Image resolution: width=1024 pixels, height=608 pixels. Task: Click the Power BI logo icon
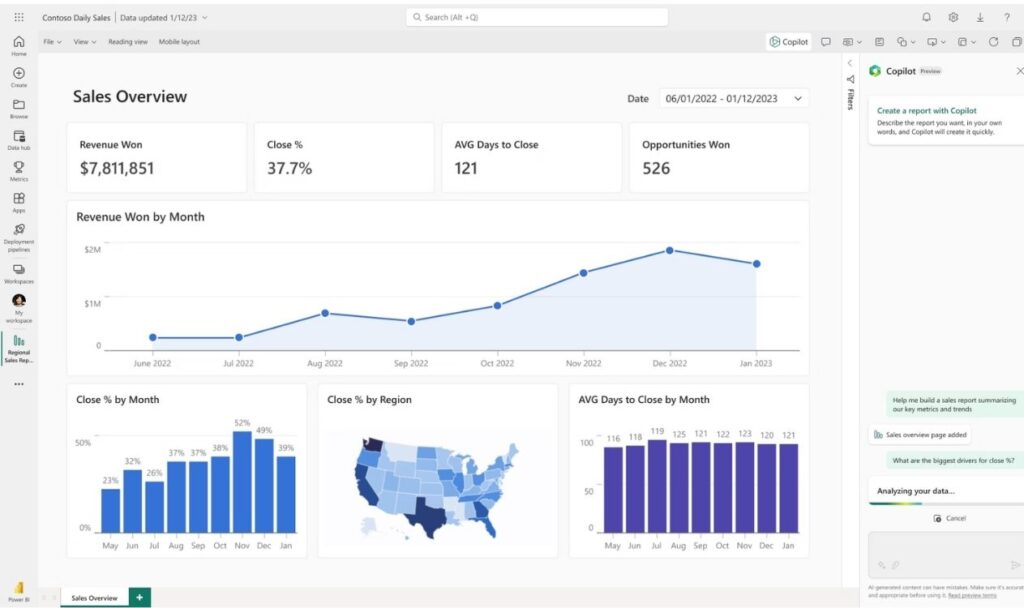click(x=19, y=588)
